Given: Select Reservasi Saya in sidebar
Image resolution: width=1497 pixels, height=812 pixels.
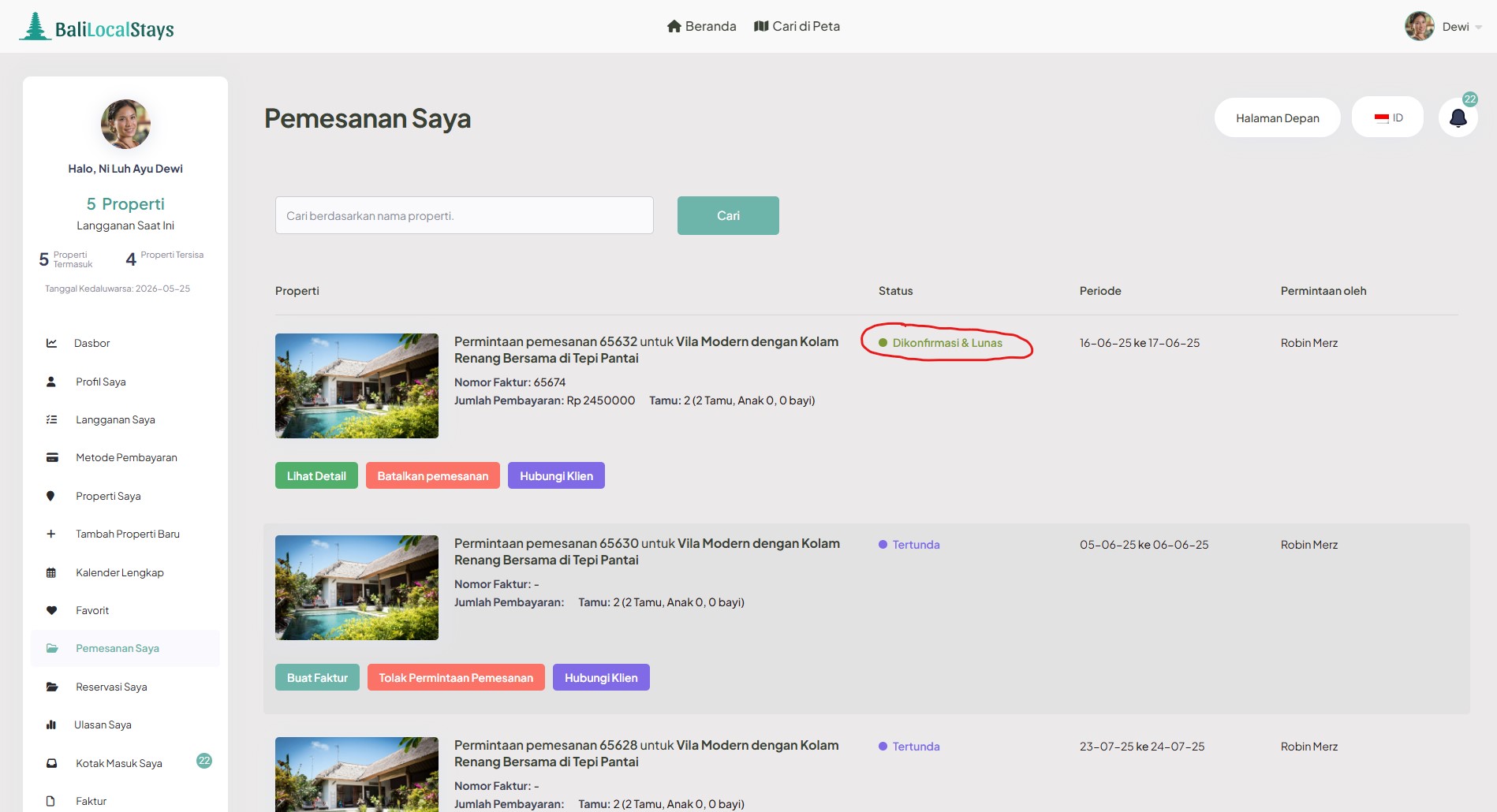Looking at the screenshot, I should pyautogui.click(x=111, y=687).
